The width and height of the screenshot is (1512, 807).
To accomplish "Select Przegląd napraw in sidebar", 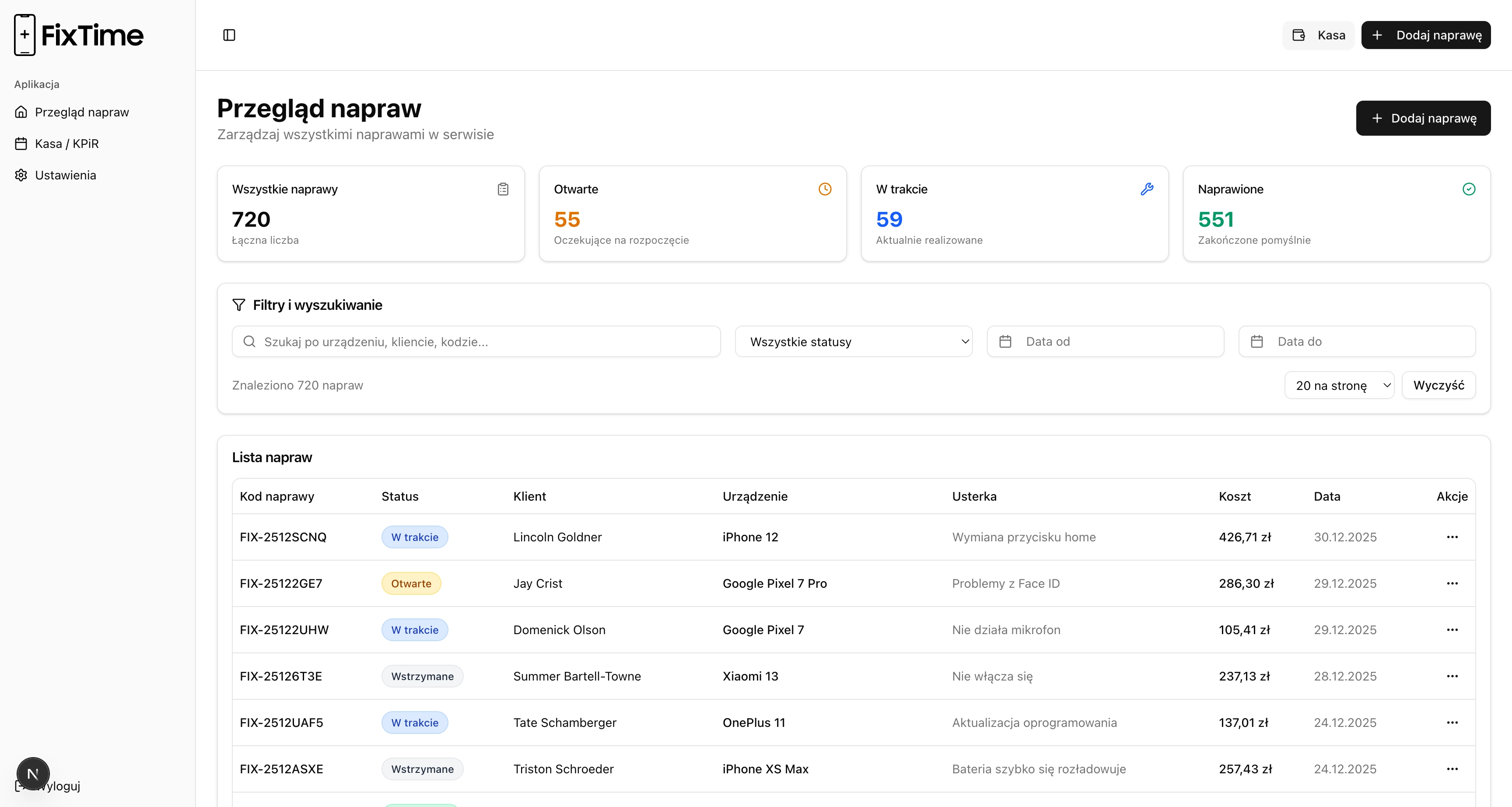I will pyautogui.click(x=81, y=112).
